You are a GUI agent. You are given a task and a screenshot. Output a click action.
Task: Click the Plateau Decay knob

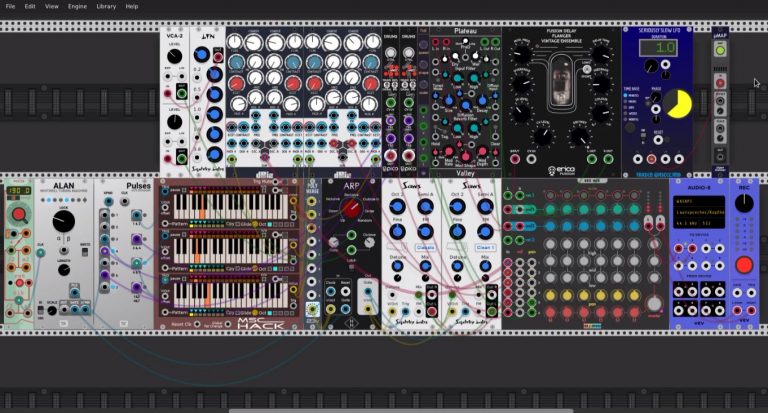(482, 101)
